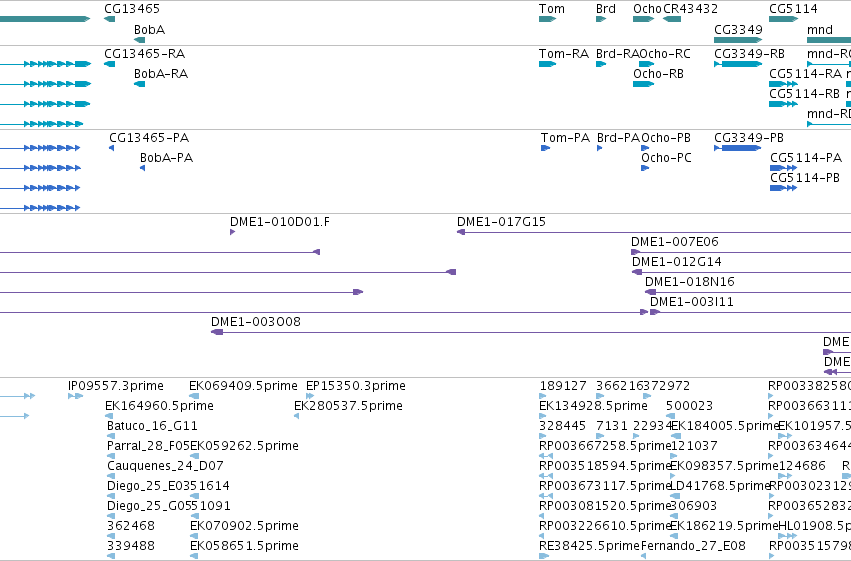Open transcript Tom-RA
This screenshot has width=851, height=561.
(x=548, y=64)
